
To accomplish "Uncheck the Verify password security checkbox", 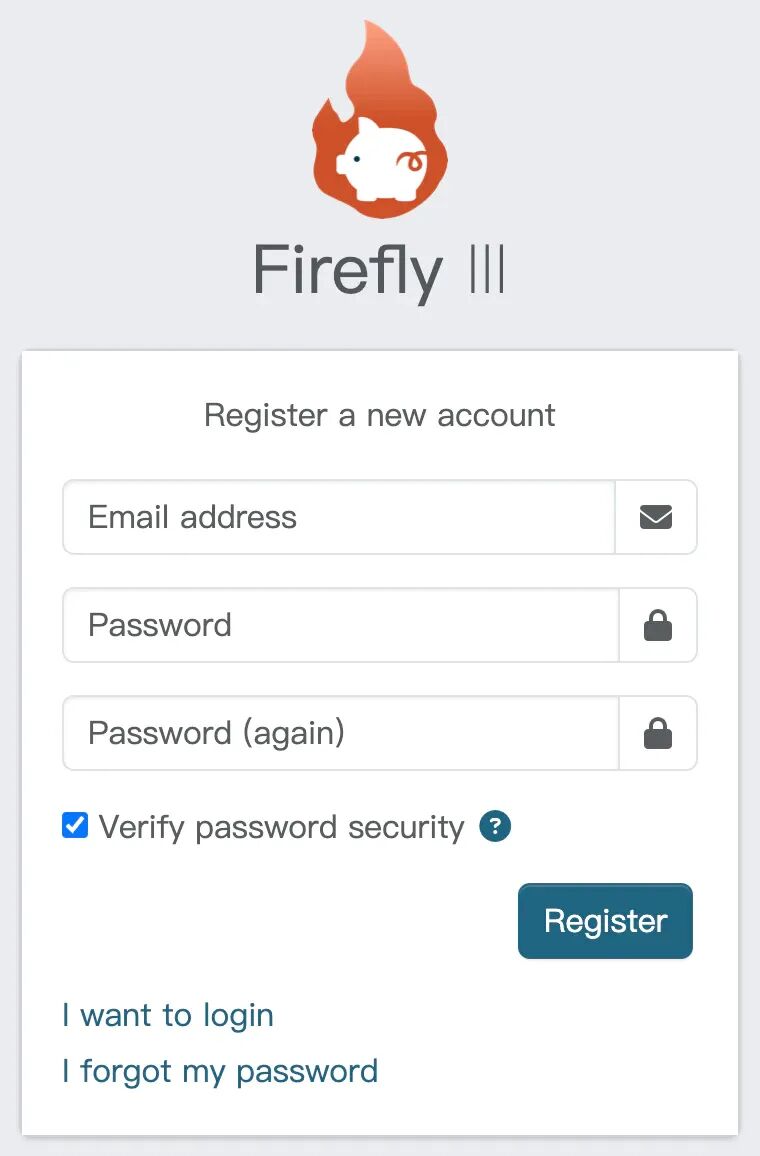I will pyautogui.click(x=75, y=826).
